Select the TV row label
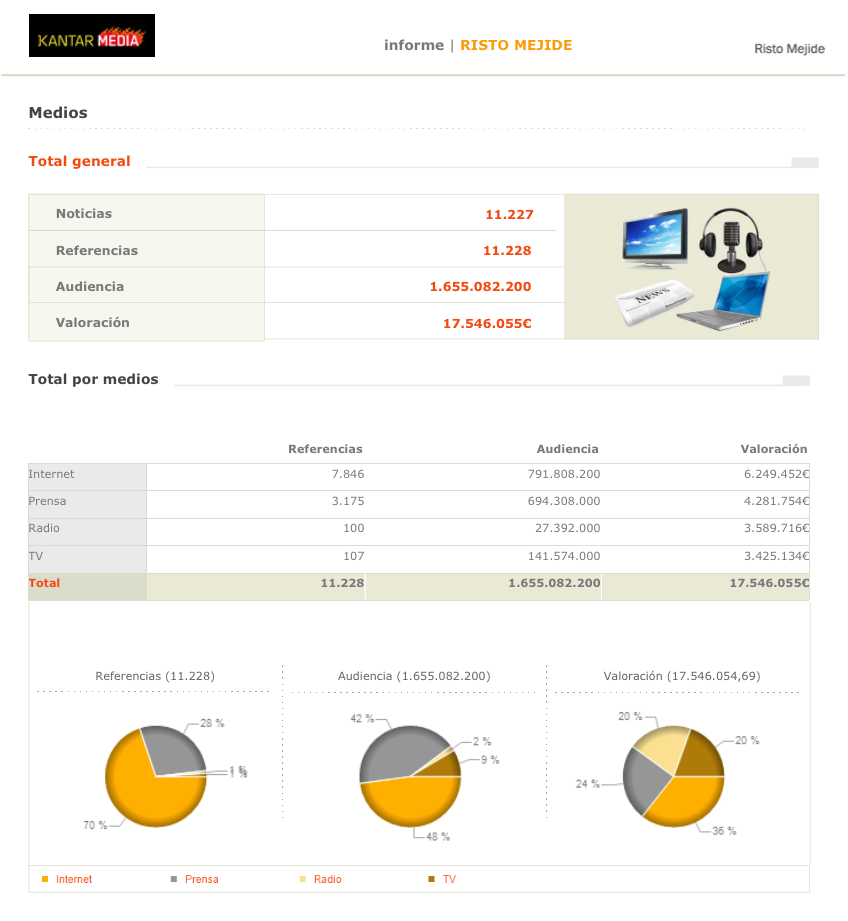The height and width of the screenshot is (921, 848). (x=36, y=556)
